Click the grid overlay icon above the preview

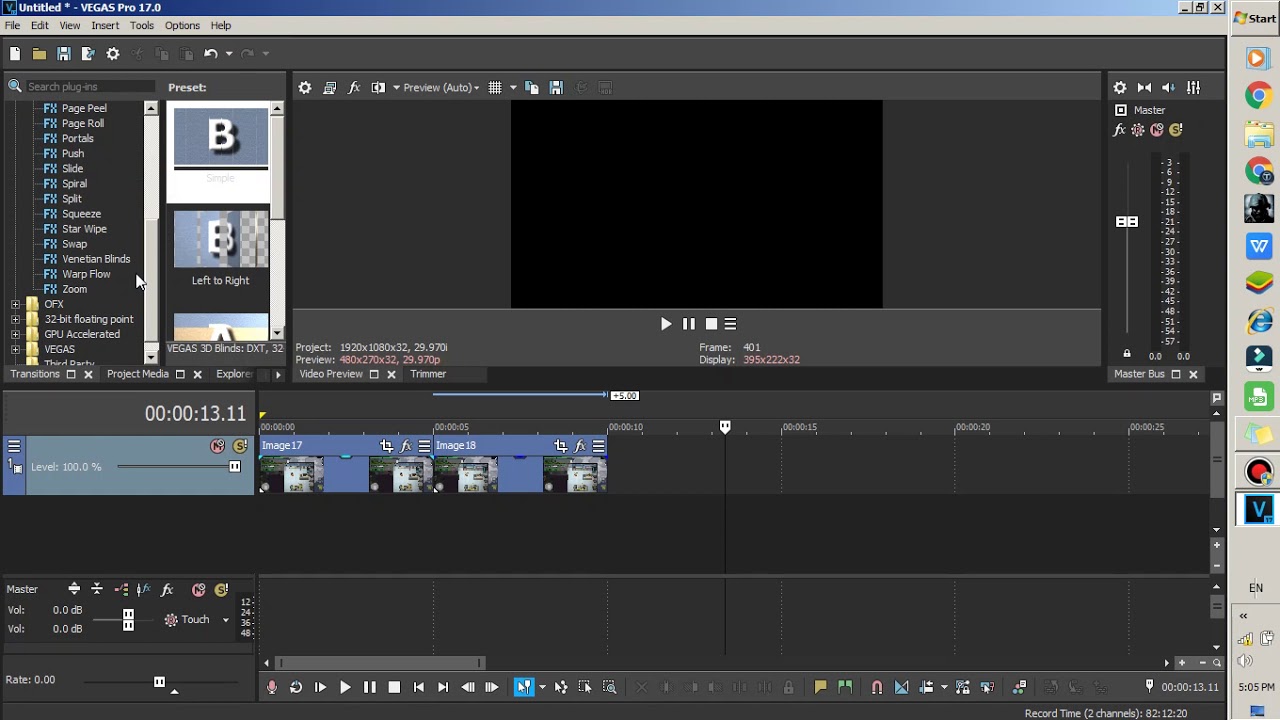tap(495, 87)
